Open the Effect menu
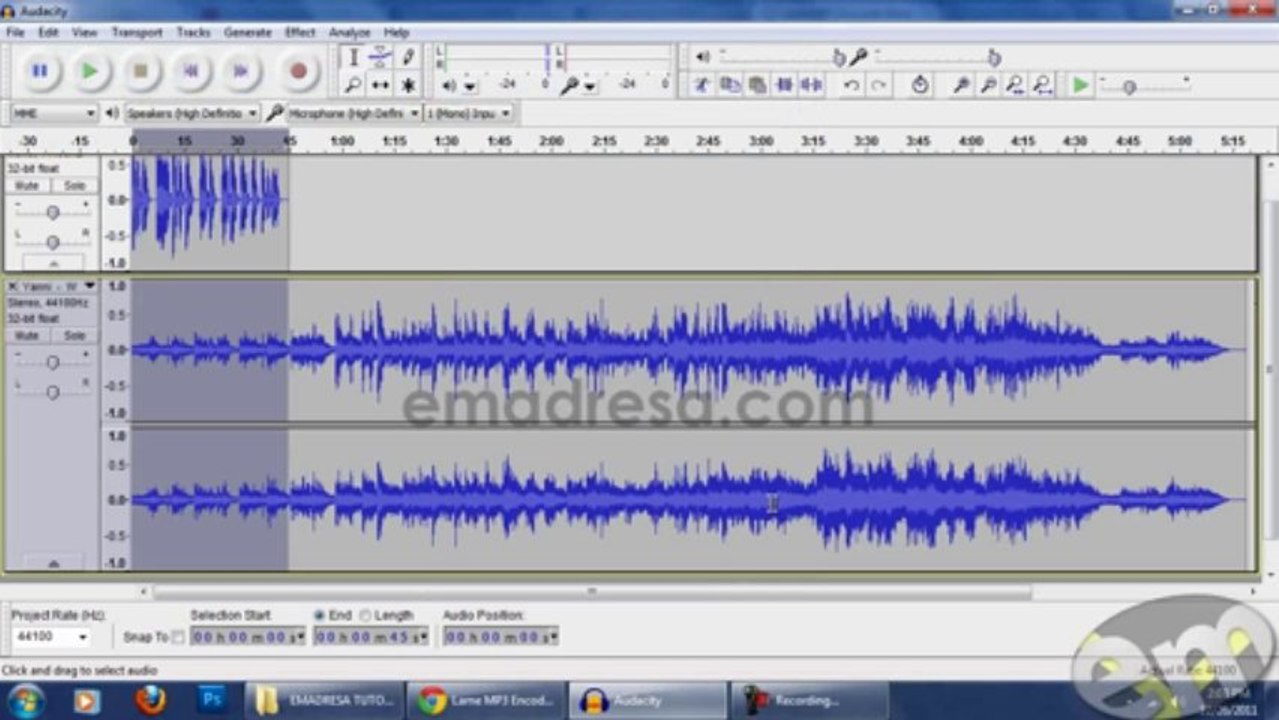This screenshot has height=720, width=1279. click(300, 32)
